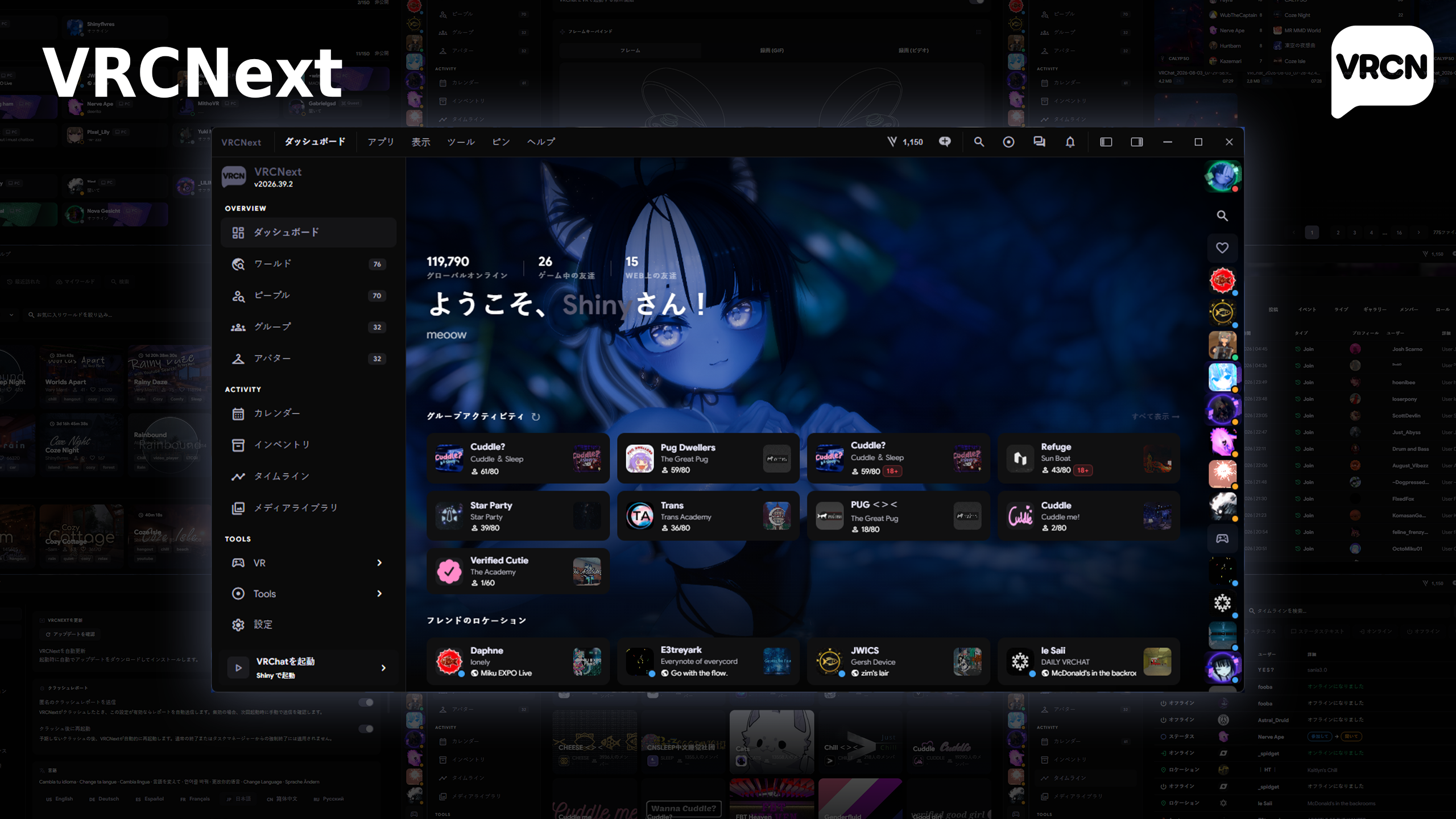1456x819 pixels.
Task: Open the Cuddle me! group card
Action: pos(1089,516)
